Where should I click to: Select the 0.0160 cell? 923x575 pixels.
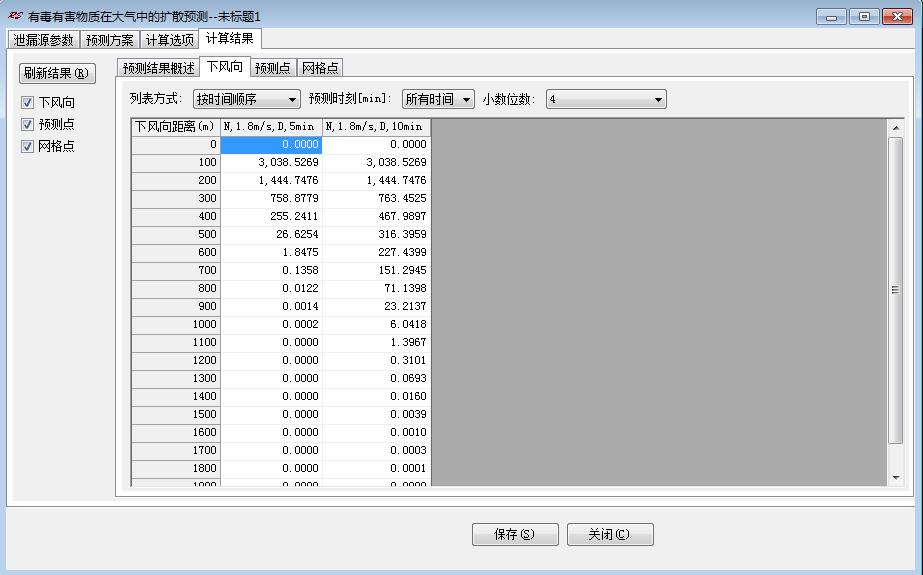[x=377, y=397]
